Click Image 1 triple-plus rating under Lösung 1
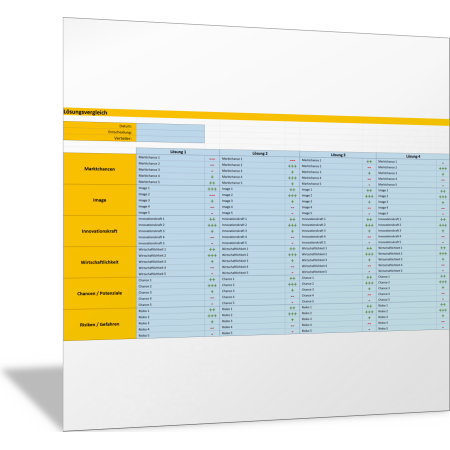This screenshot has height=450, width=450. 212,189
